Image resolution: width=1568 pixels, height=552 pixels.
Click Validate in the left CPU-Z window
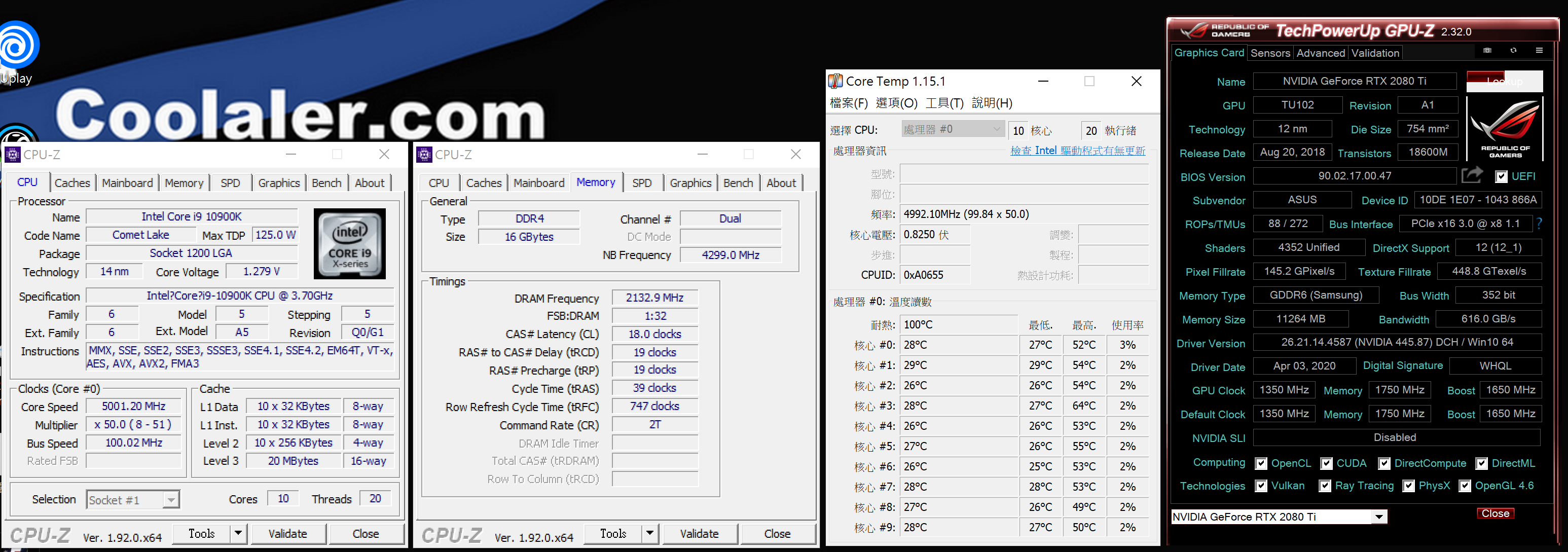click(x=287, y=533)
